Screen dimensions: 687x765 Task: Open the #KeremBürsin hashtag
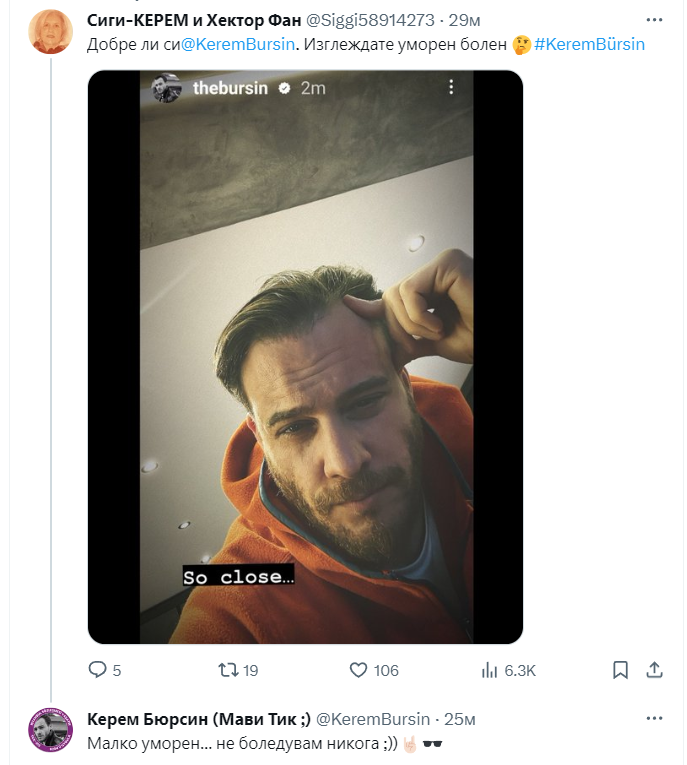[x=590, y=44]
